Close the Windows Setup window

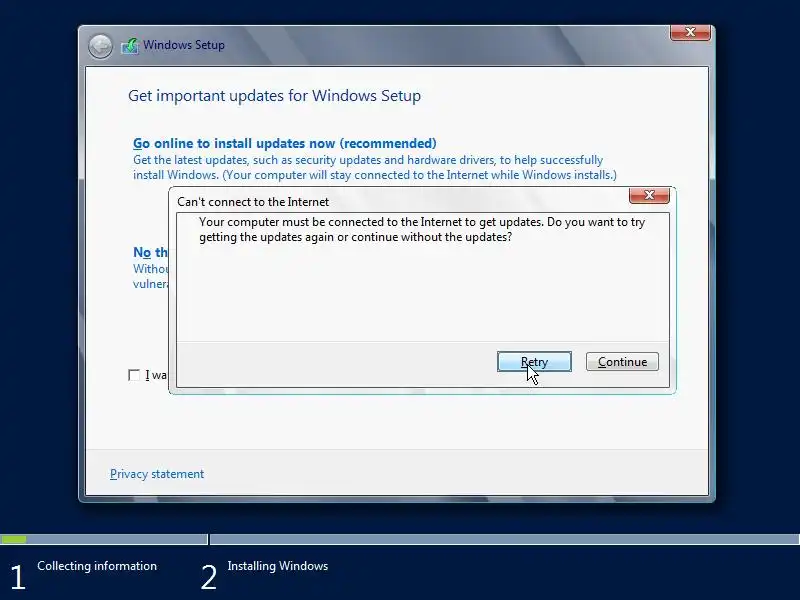pos(690,33)
